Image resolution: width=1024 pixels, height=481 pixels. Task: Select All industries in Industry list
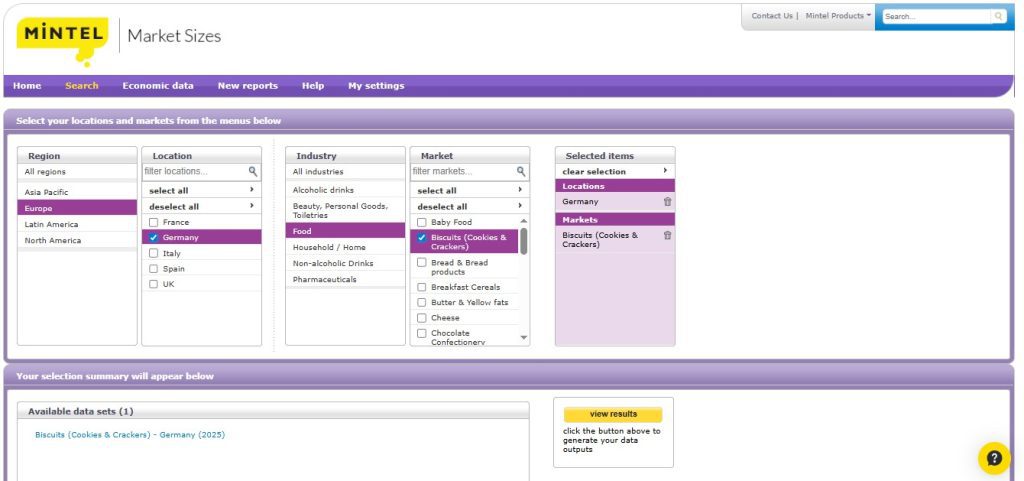(345, 172)
